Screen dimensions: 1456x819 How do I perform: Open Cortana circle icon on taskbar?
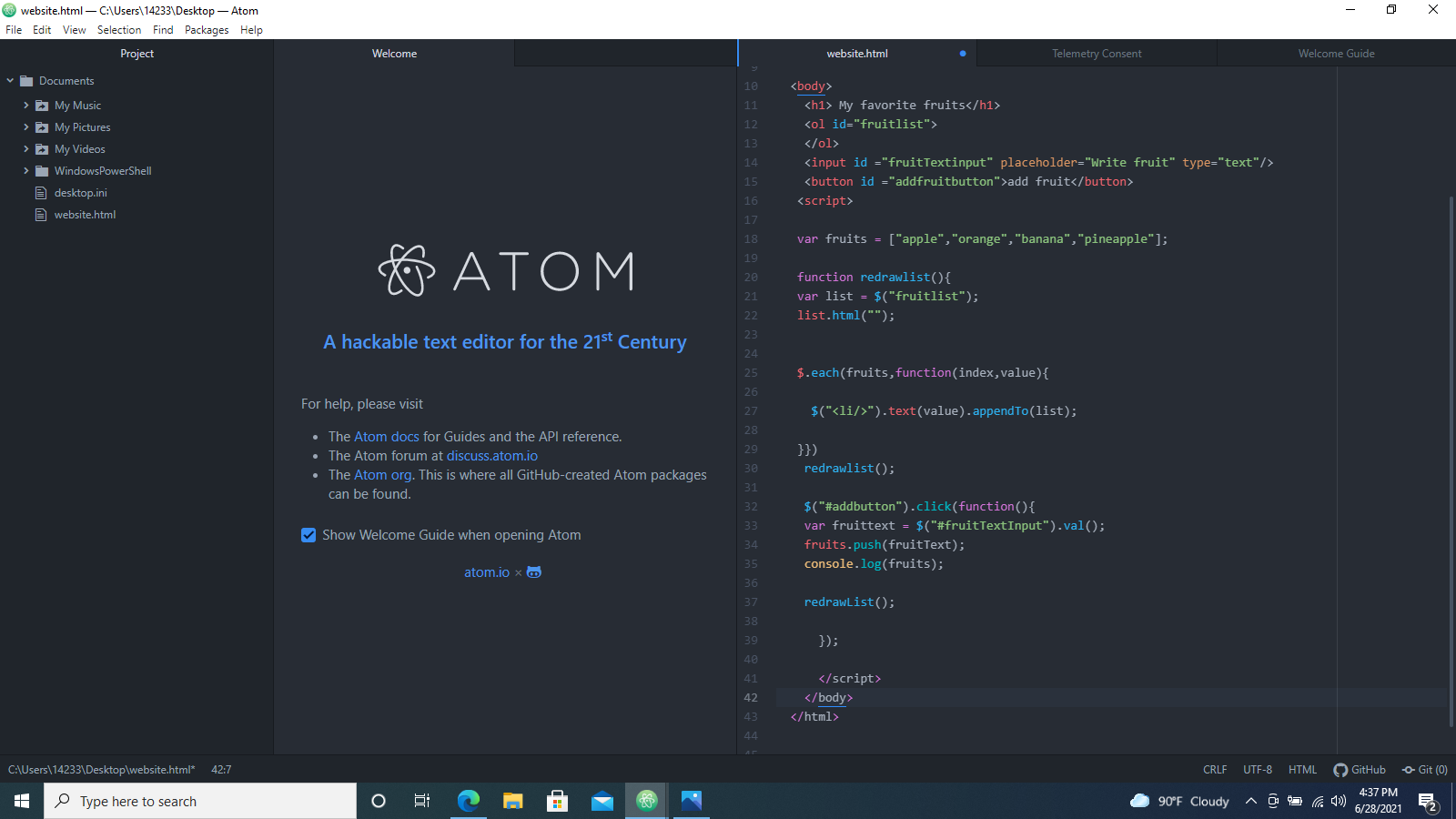click(379, 801)
